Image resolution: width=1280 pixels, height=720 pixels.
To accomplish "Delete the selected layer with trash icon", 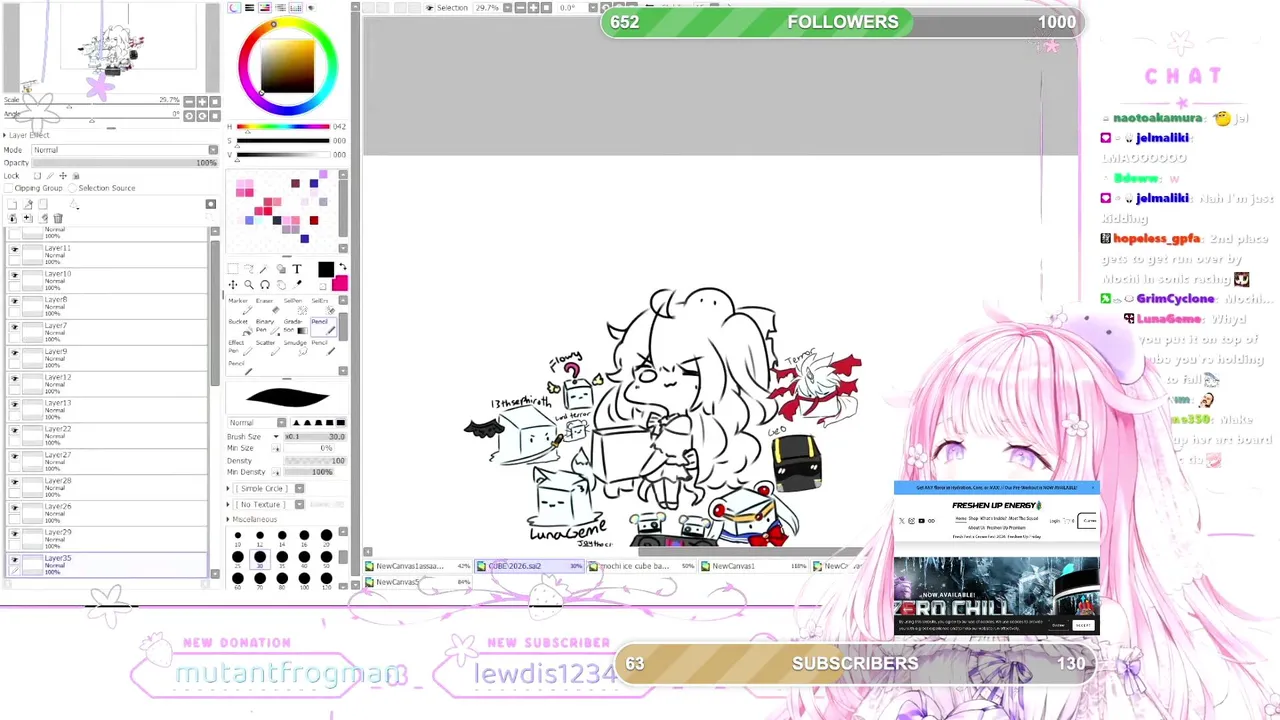I will tap(58, 218).
